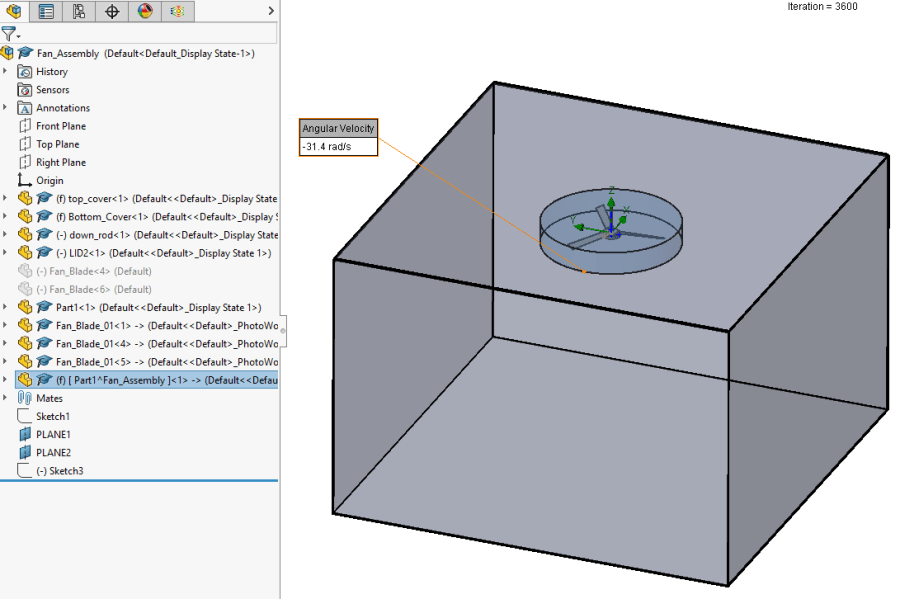
Task: Click the PLANE2 plane icon
Action: 25,453
